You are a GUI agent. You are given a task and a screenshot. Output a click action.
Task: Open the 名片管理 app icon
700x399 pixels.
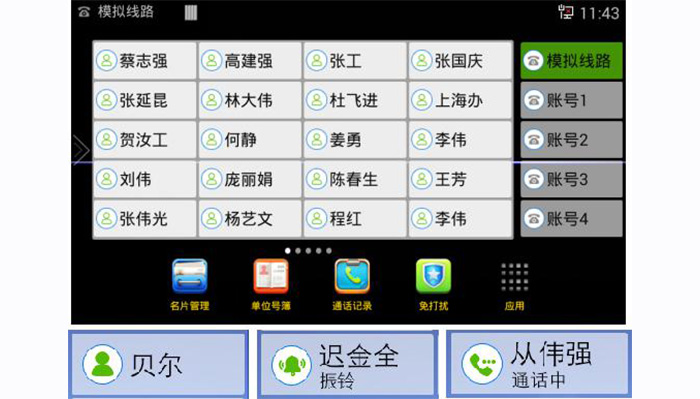click(190, 276)
